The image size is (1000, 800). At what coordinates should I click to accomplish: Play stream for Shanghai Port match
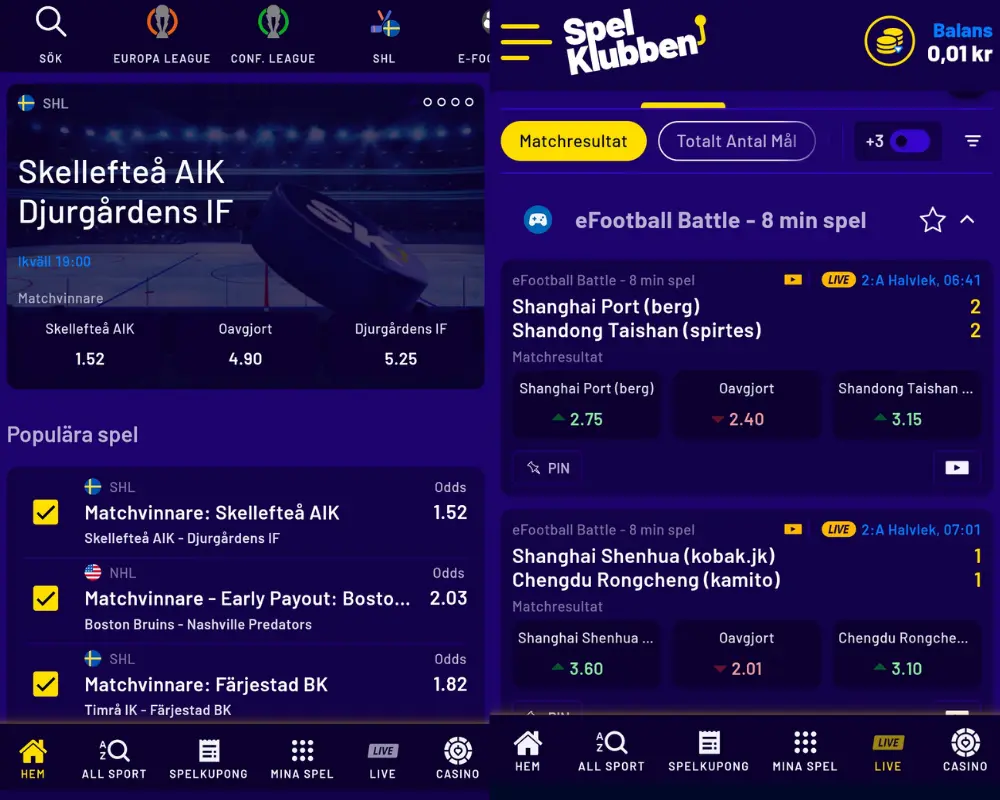click(957, 468)
